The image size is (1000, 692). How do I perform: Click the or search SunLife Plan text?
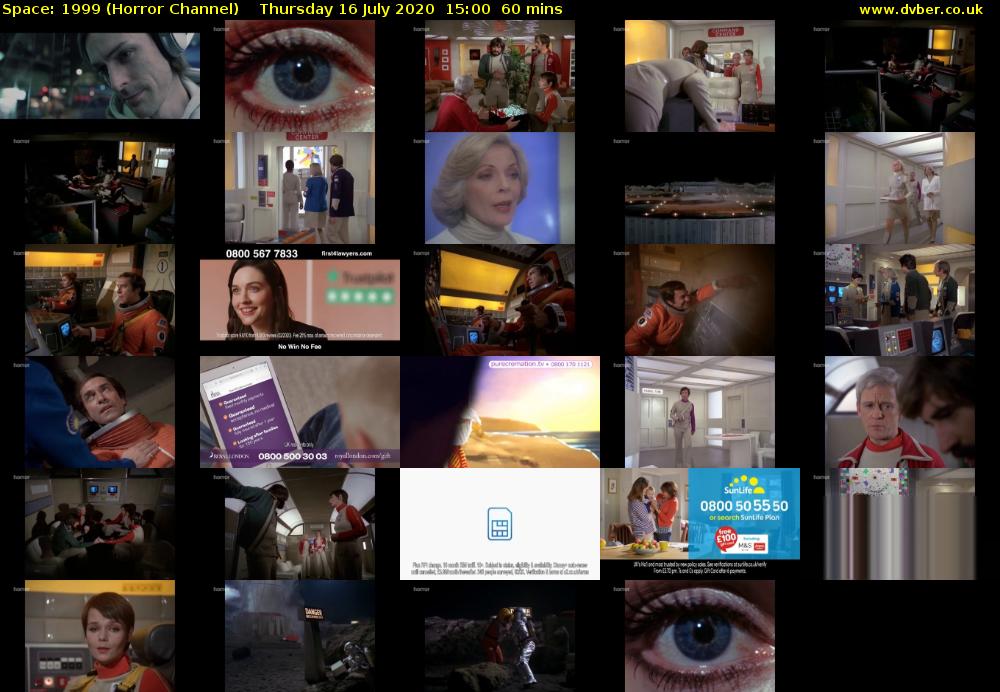pos(744,517)
